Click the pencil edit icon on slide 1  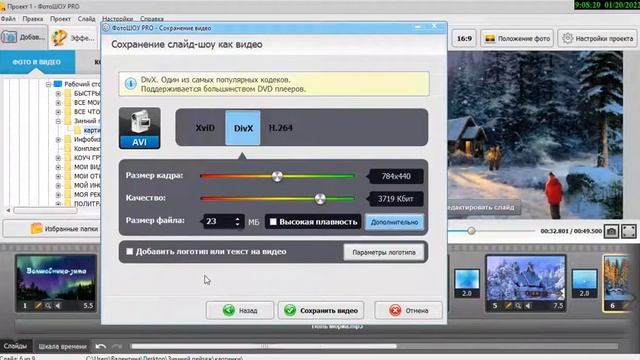[38, 306]
